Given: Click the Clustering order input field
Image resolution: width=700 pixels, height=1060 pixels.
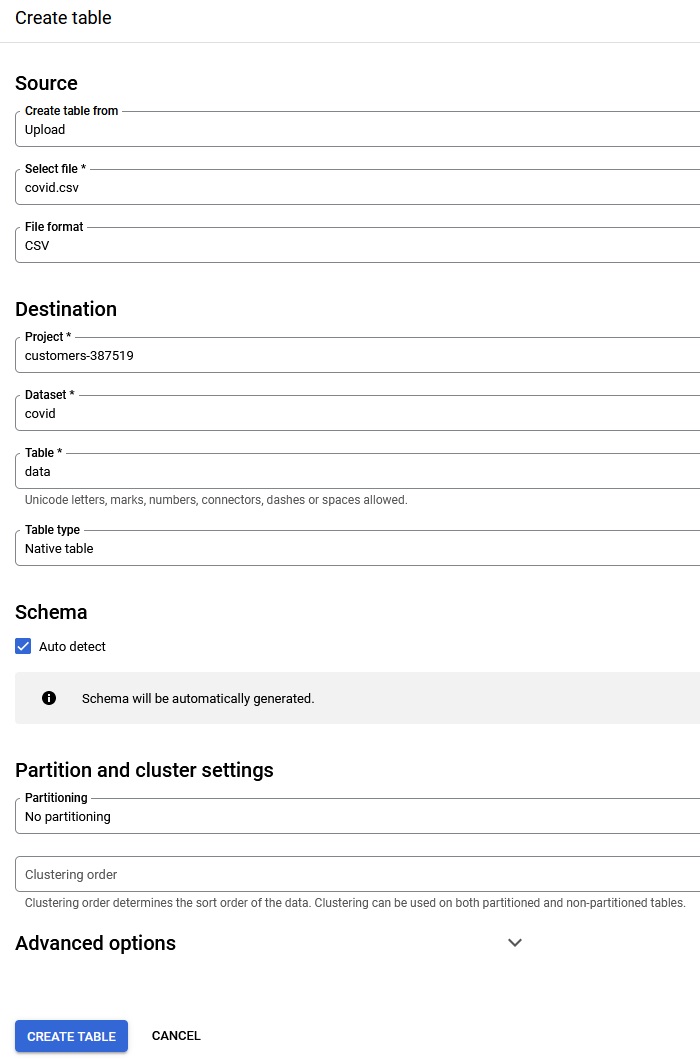Looking at the screenshot, I should coord(357,874).
